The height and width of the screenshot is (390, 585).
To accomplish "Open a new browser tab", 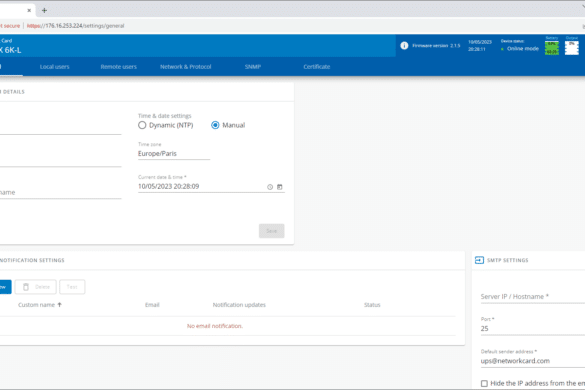I will [x=44, y=10].
